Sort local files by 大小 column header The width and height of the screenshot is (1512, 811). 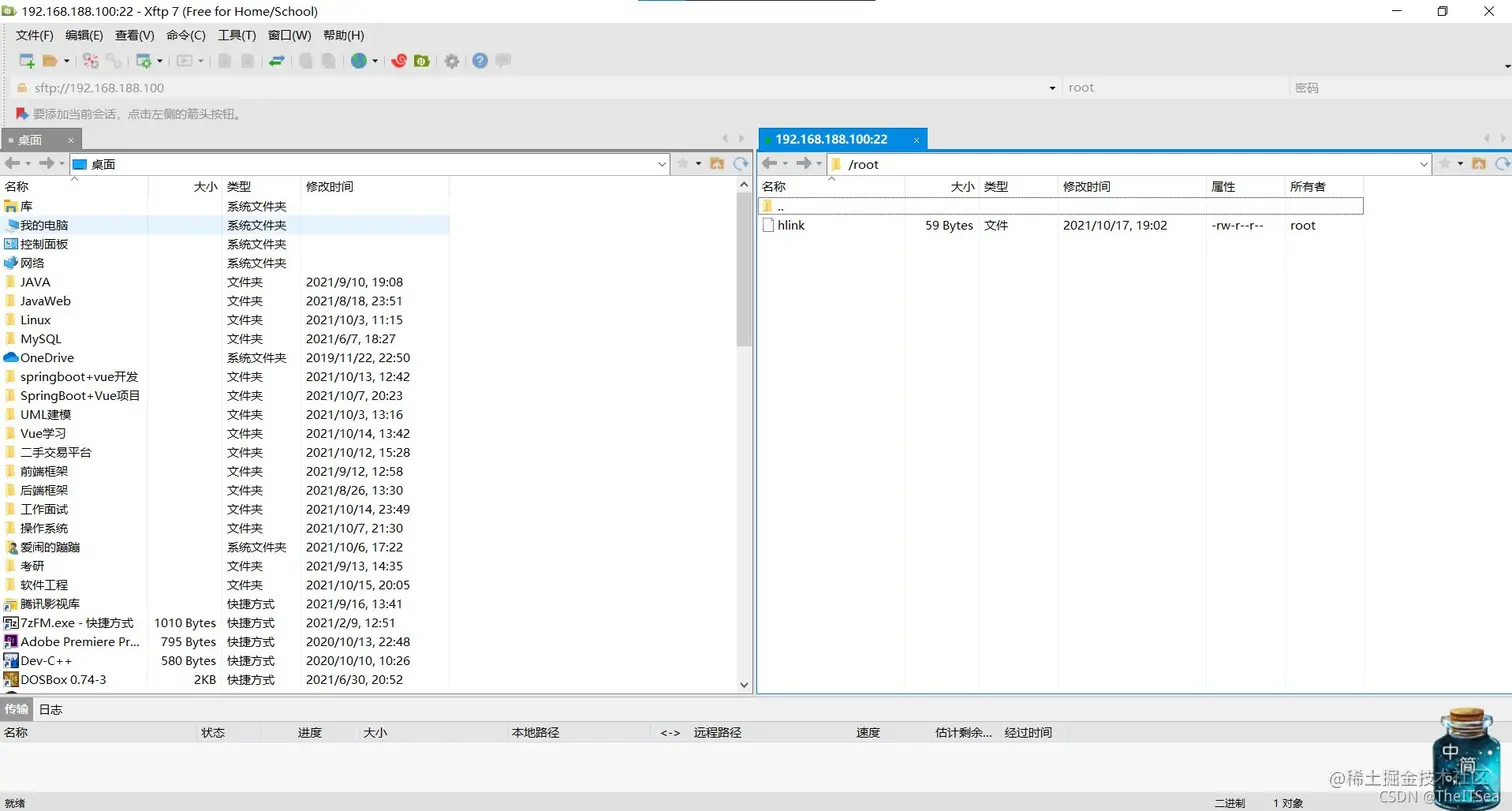click(x=184, y=187)
